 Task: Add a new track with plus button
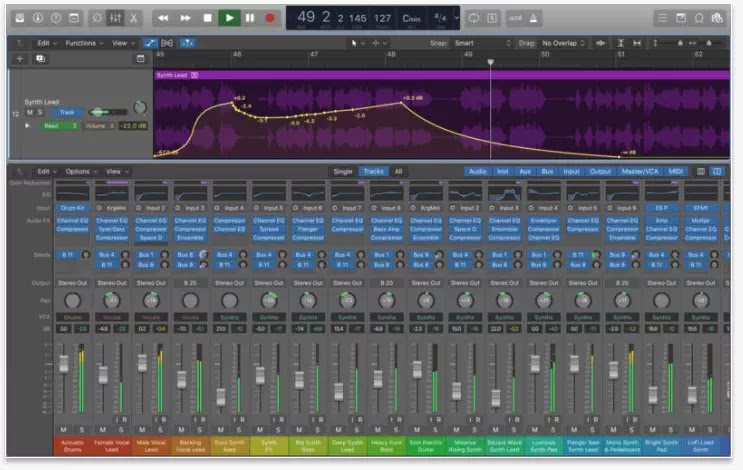(20, 59)
